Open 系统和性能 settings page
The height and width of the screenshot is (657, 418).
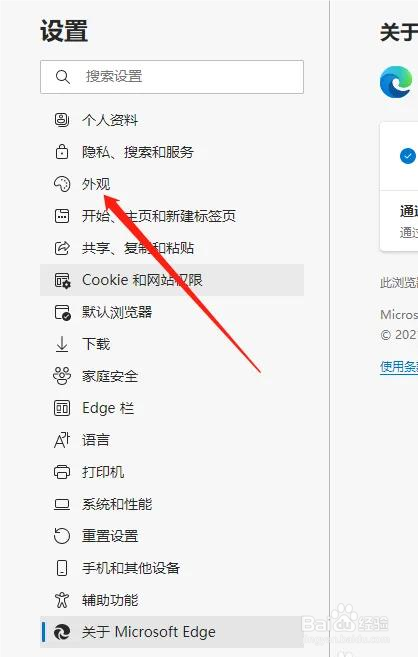click(172, 504)
